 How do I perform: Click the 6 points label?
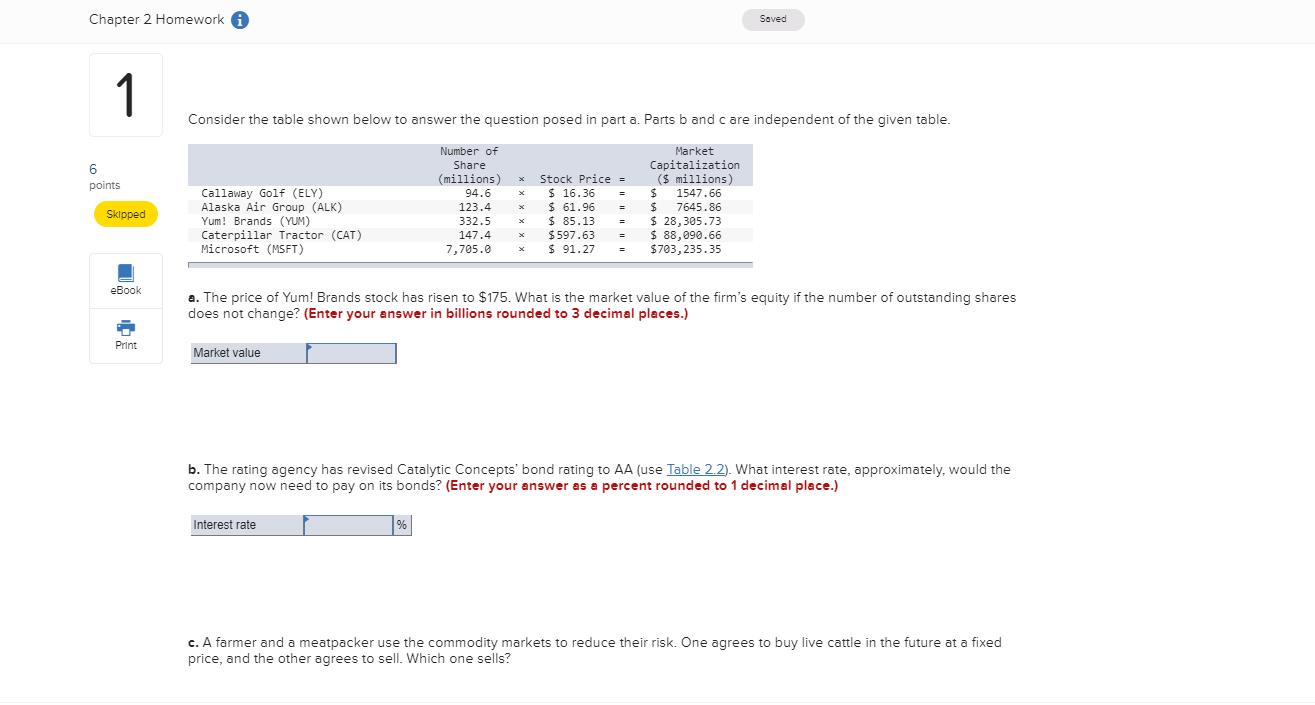coord(104,177)
